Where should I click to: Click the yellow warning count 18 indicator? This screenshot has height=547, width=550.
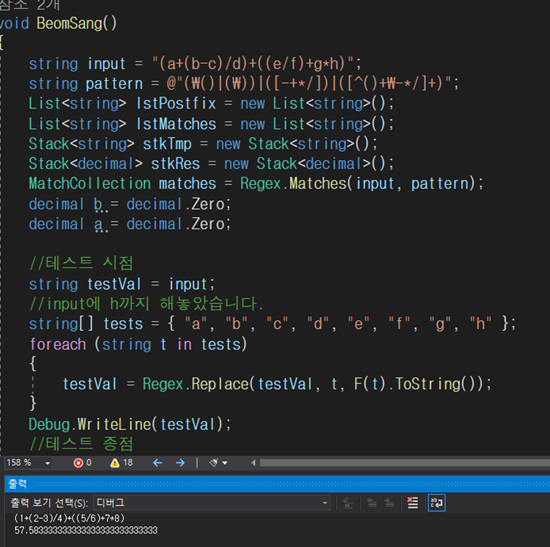pyautogui.click(x=121, y=463)
